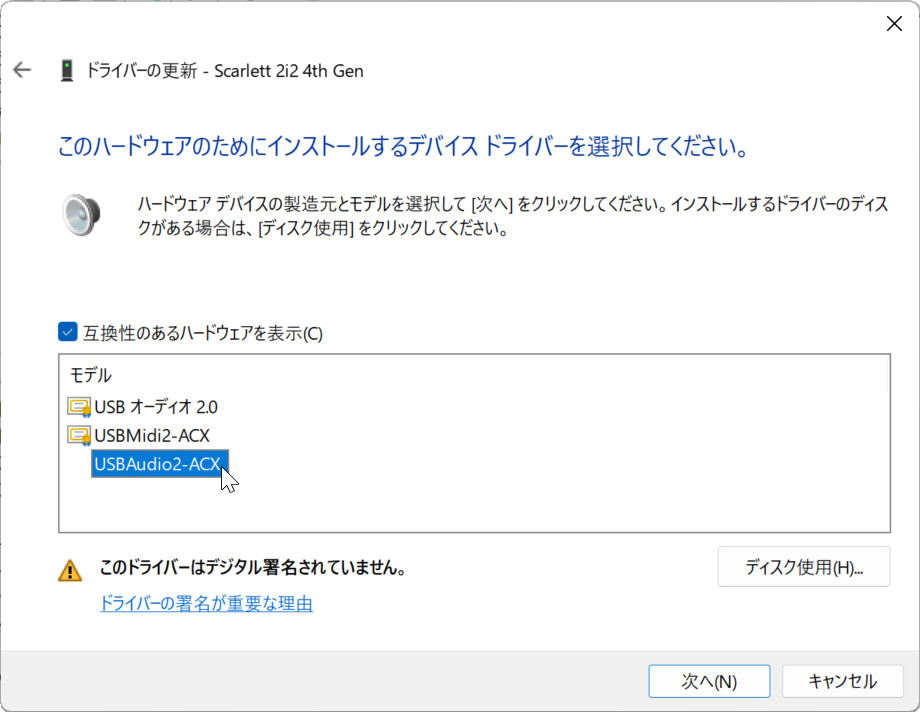Select USBAudio2-ACX model
The image size is (920, 712).
click(x=160, y=464)
